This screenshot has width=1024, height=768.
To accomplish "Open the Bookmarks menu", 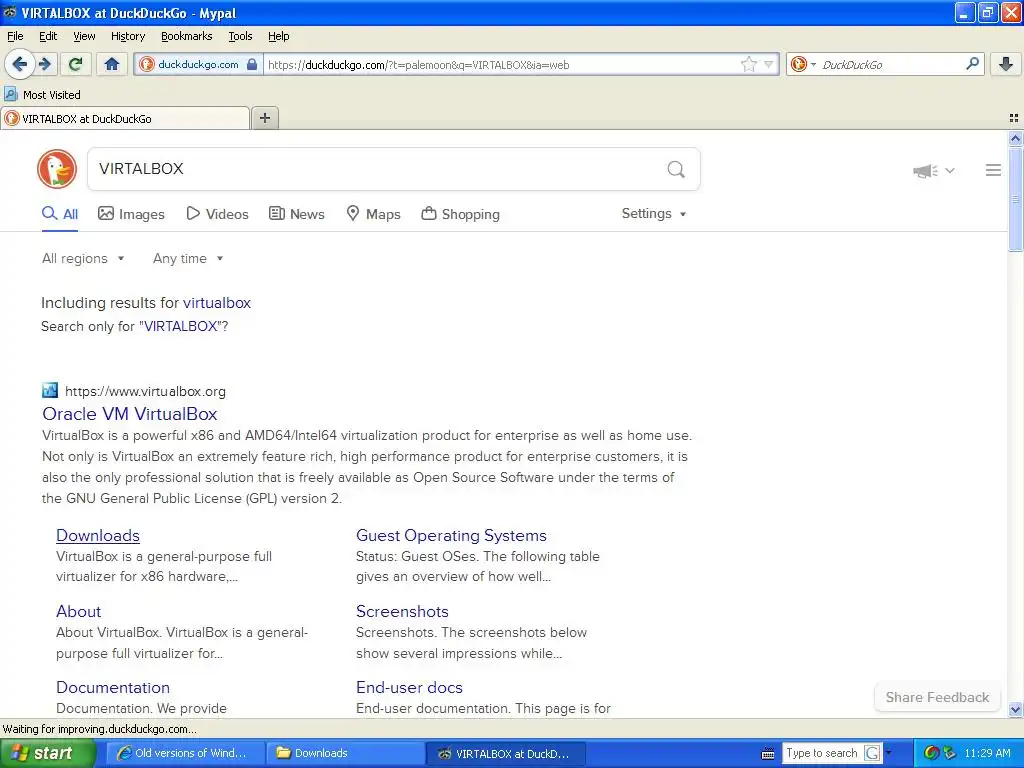I will [x=186, y=36].
